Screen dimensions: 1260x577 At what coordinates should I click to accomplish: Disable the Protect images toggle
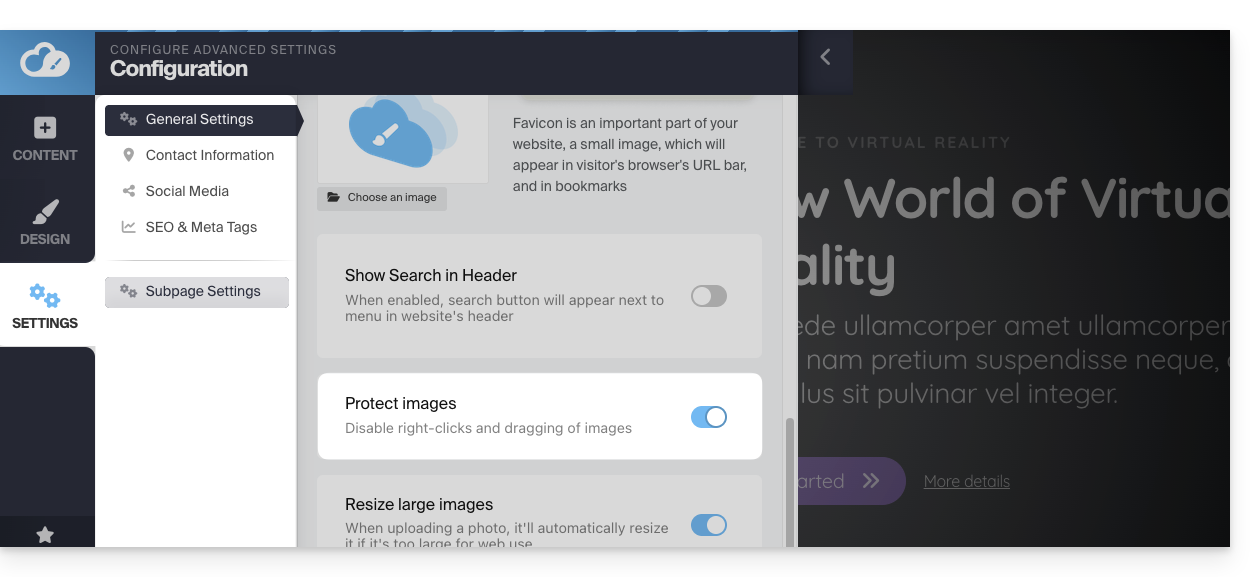(709, 417)
